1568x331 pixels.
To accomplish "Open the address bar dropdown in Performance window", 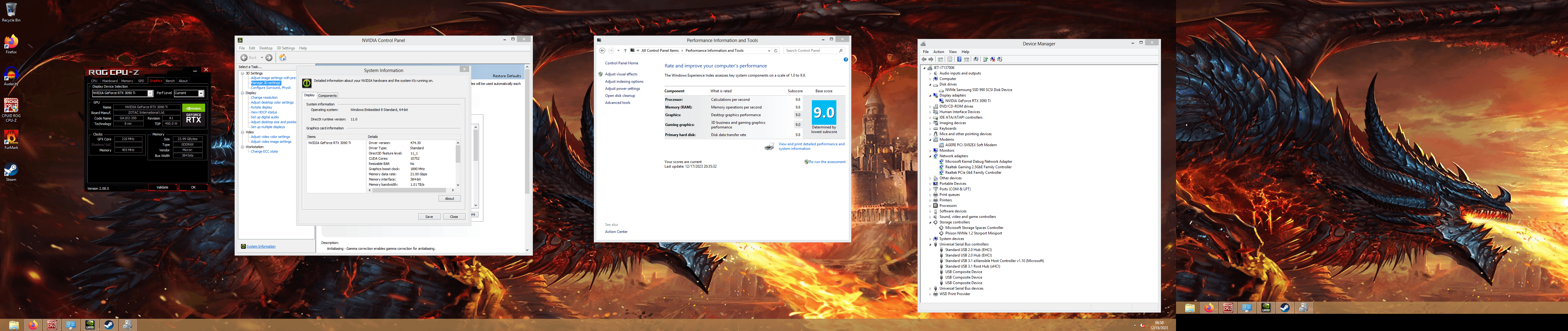I will [769, 51].
